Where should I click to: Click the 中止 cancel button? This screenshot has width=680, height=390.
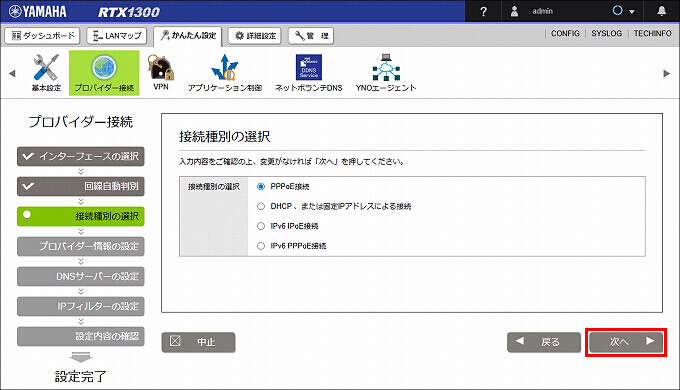click(199, 342)
